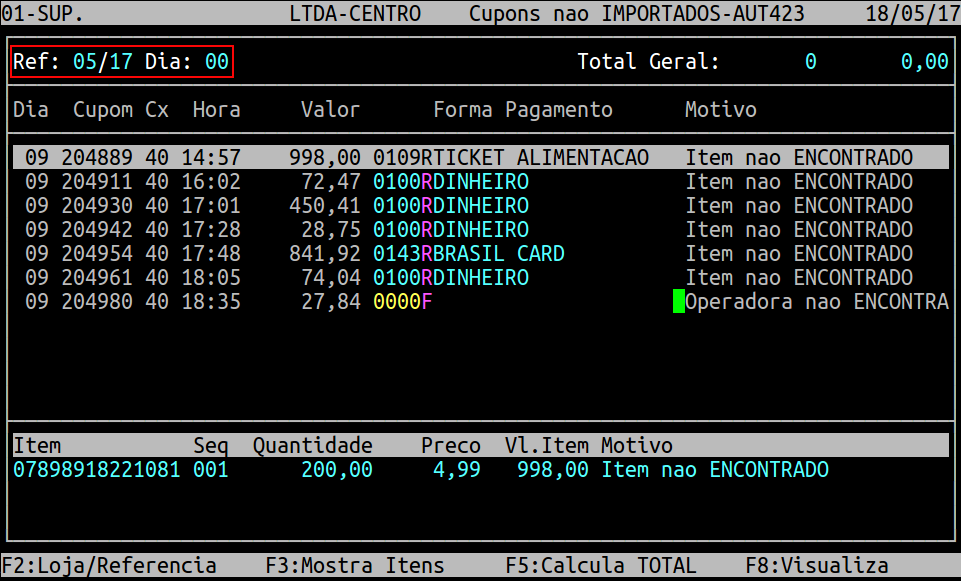
Task: Click the Quantidade column header
Action: coord(313,446)
